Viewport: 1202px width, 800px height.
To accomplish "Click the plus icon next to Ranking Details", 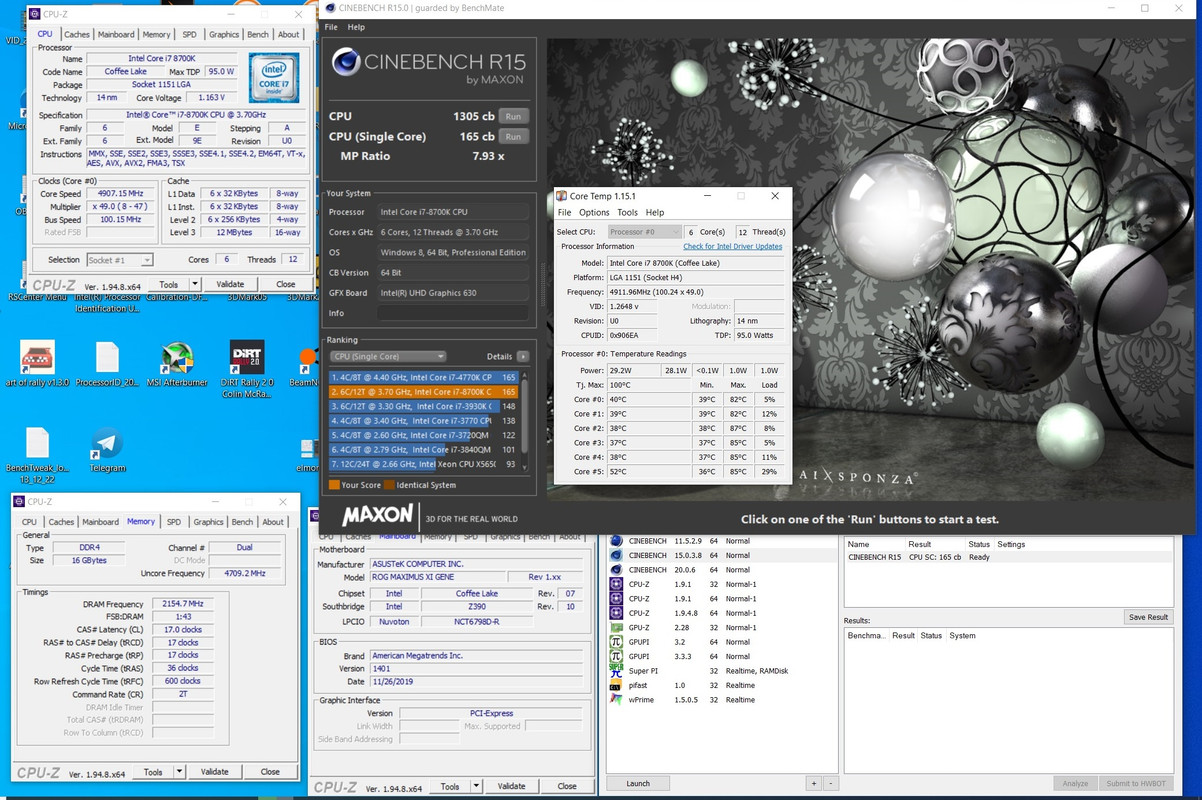I will [523, 356].
